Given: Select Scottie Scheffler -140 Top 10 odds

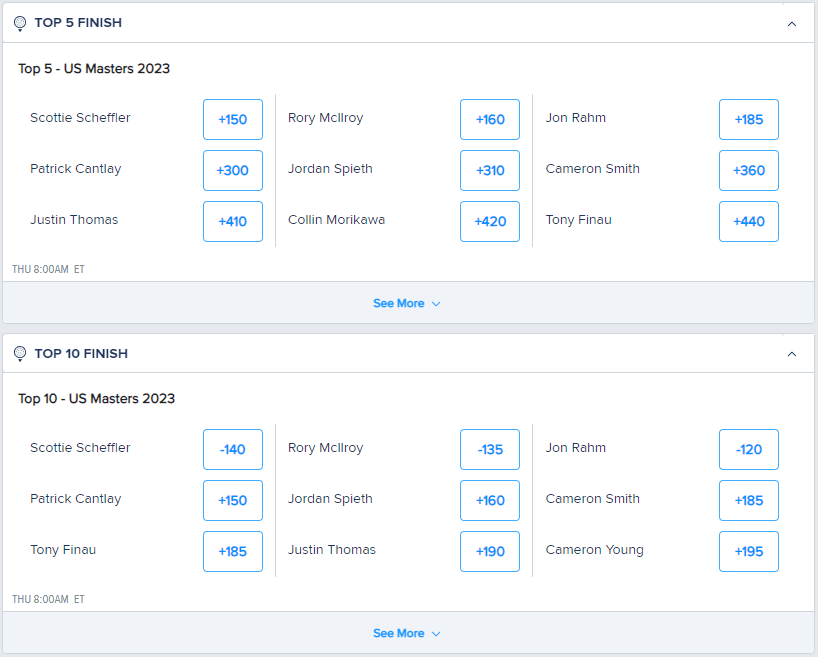Looking at the screenshot, I should pos(233,449).
